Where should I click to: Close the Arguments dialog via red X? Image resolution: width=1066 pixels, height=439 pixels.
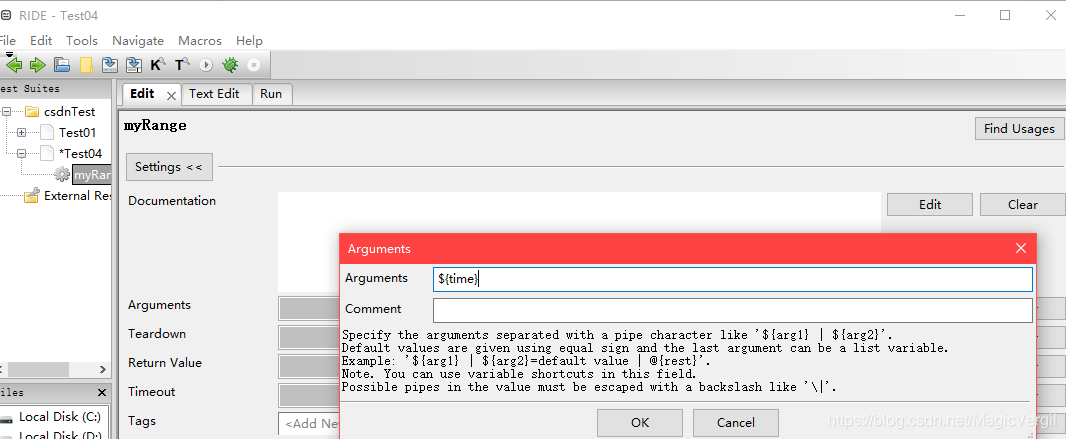1020,249
